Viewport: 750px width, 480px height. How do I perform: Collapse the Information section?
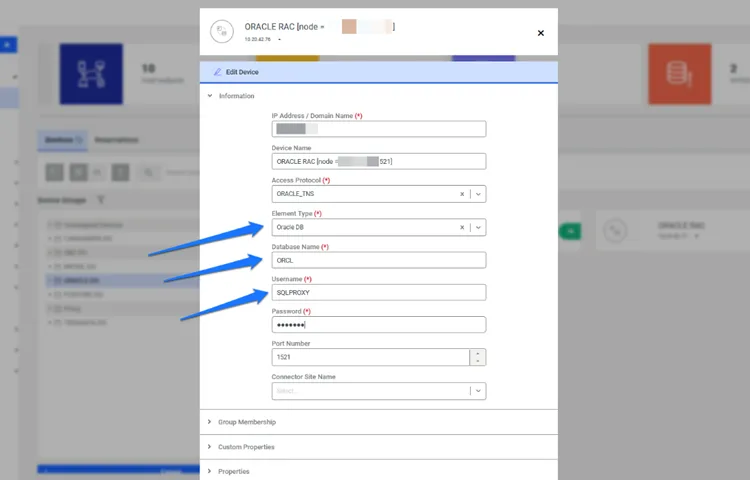pos(210,96)
